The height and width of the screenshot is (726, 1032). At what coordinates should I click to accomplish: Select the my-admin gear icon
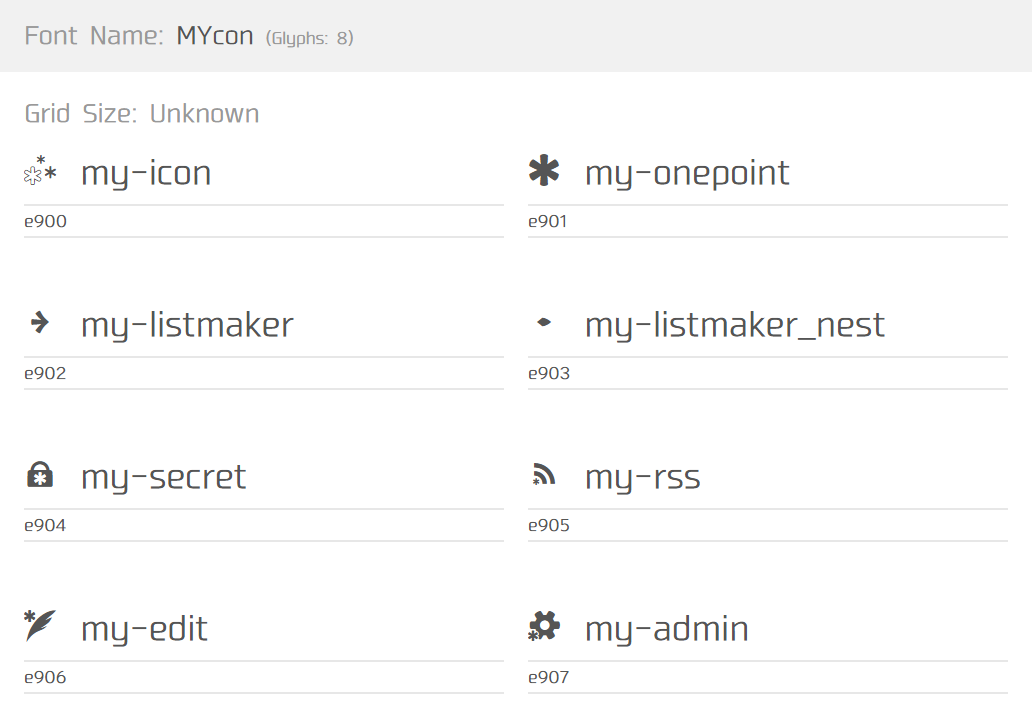tap(543, 627)
